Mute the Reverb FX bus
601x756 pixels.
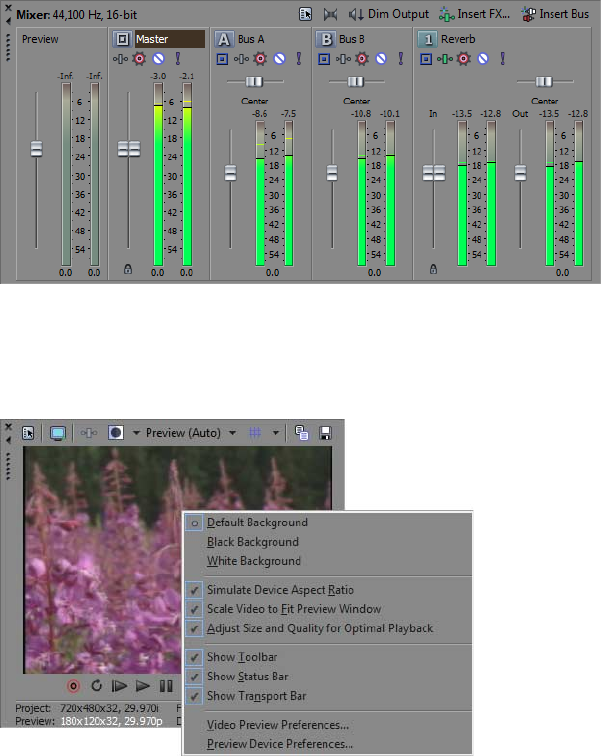coord(483,59)
